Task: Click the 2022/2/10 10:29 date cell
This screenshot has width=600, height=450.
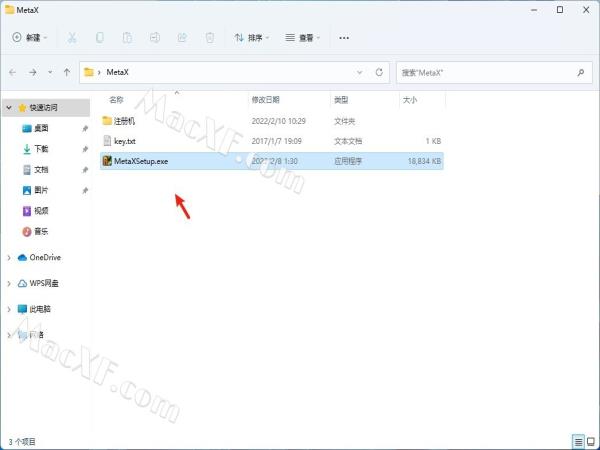Action: click(279, 121)
